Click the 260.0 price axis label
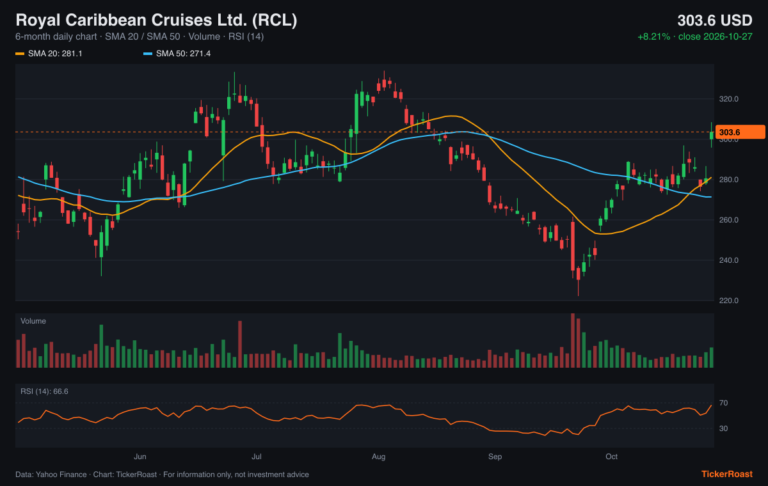This screenshot has height=486, width=768. (728, 220)
